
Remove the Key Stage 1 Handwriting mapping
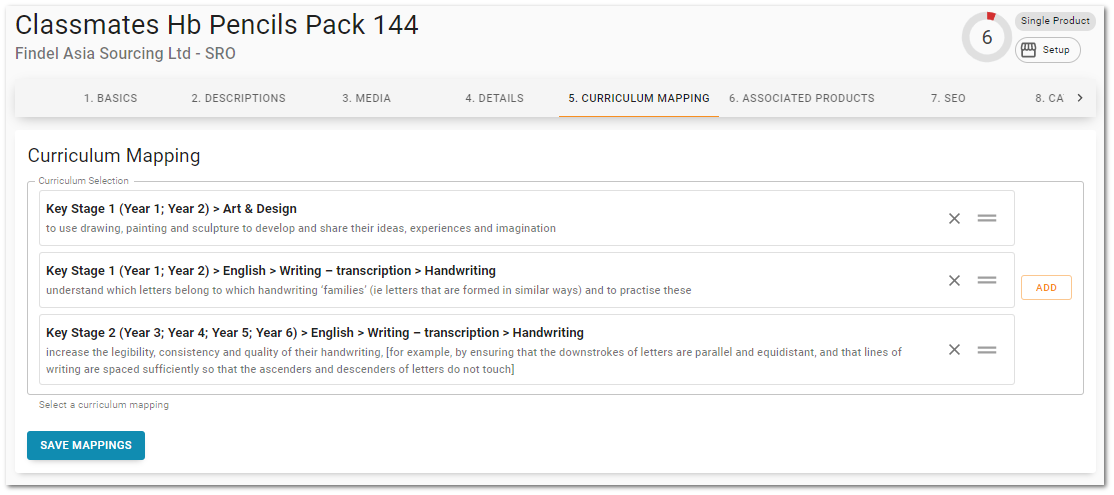(x=954, y=281)
